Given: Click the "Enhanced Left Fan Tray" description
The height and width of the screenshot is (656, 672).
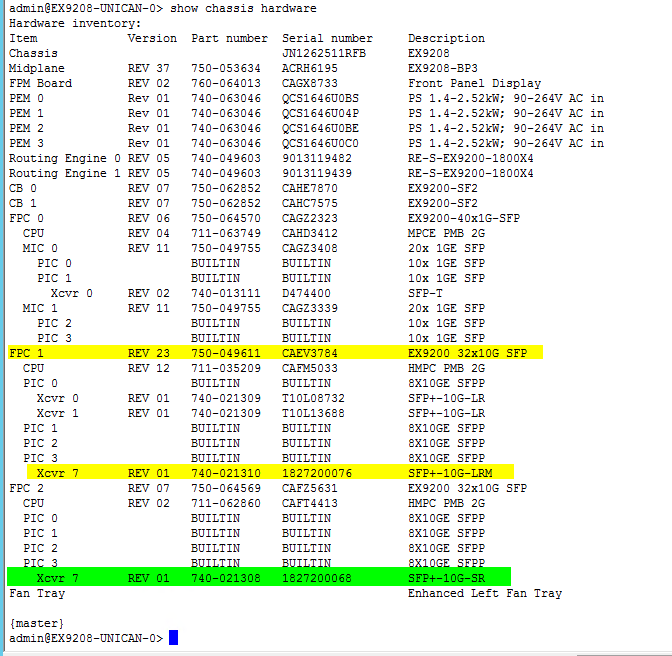Looking at the screenshot, I should point(484,593).
